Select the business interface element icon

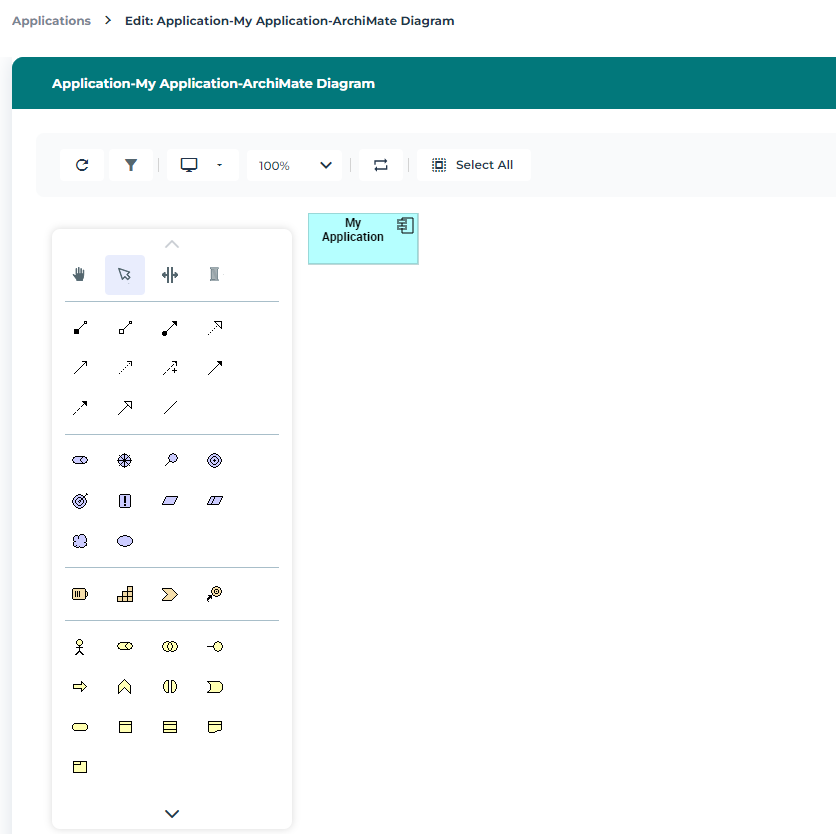tap(214, 647)
